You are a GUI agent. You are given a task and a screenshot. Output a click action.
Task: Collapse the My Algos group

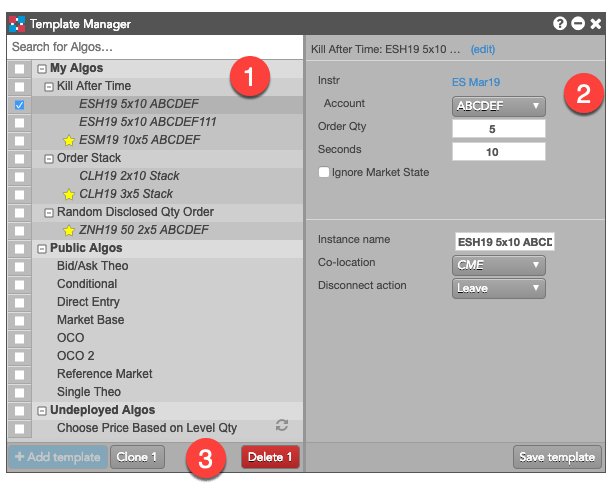[41, 69]
